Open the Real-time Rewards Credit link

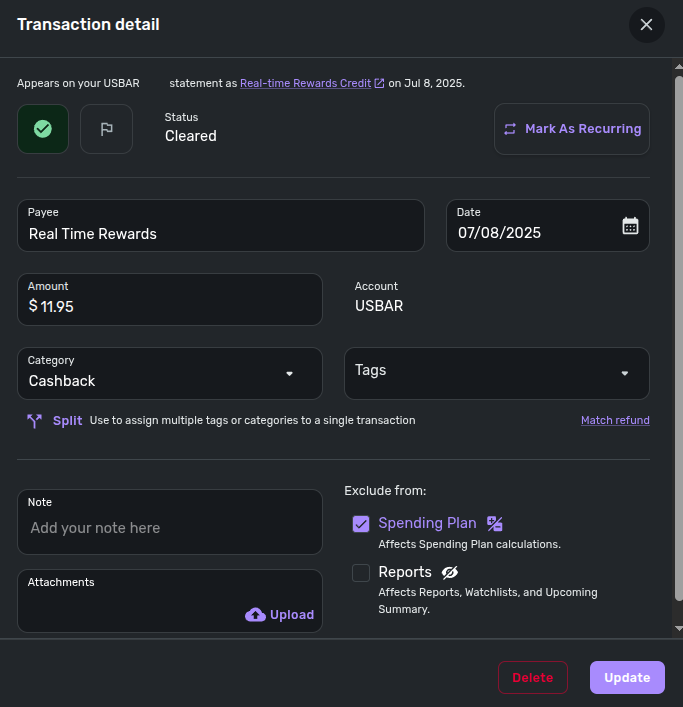click(306, 83)
